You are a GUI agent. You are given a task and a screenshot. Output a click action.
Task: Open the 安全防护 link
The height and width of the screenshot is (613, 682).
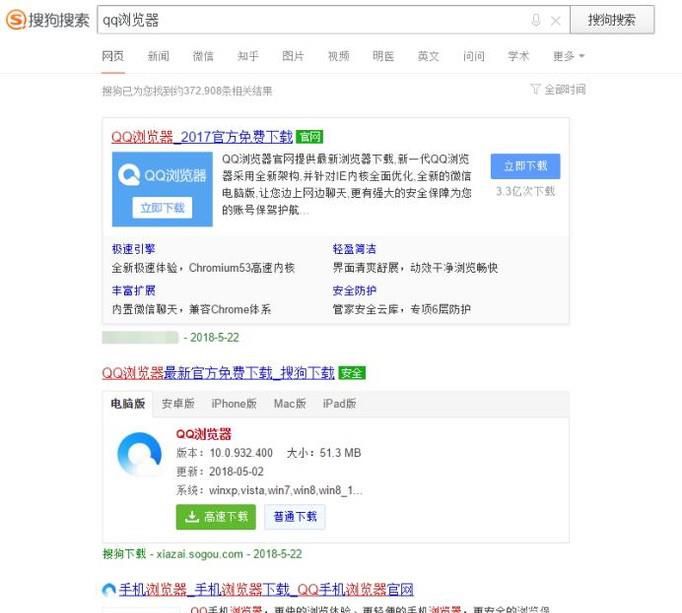click(x=354, y=290)
